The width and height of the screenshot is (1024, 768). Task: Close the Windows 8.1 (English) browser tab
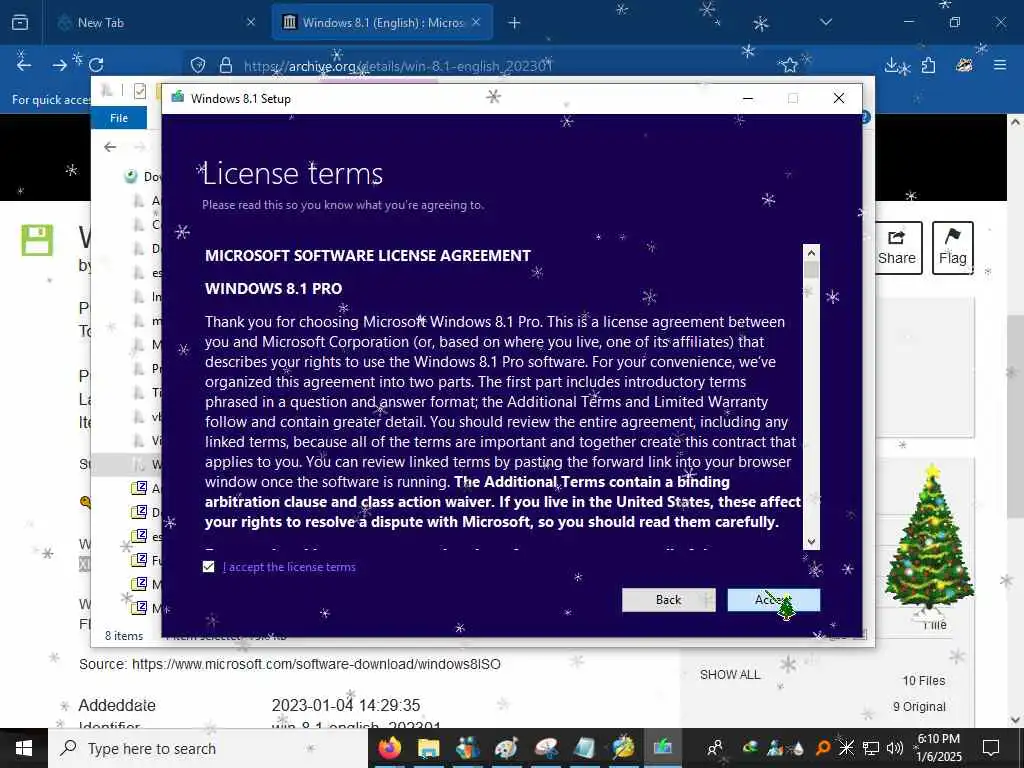pyautogui.click(x=476, y=23)
